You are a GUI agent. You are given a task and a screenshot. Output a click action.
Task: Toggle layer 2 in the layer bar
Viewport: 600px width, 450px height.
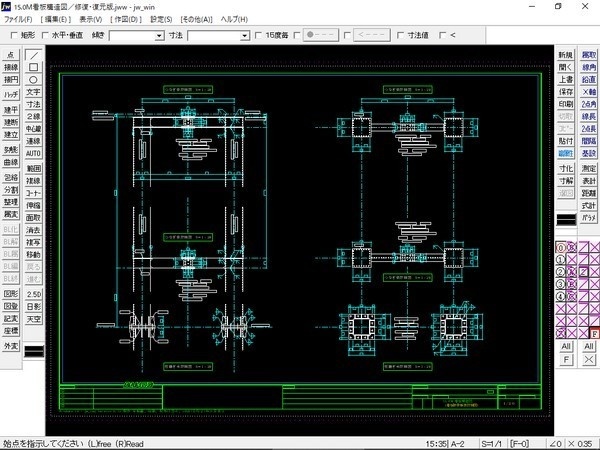click(x=560, y=272)
